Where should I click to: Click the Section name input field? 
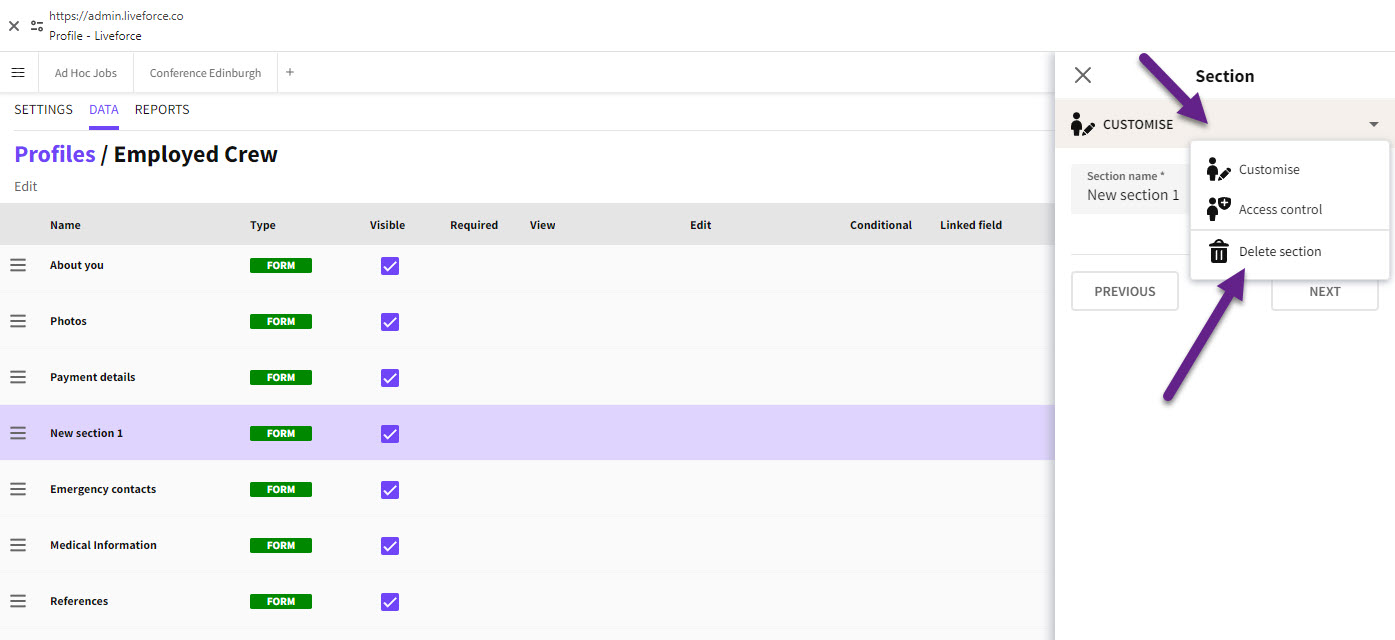pos(1130,195)
